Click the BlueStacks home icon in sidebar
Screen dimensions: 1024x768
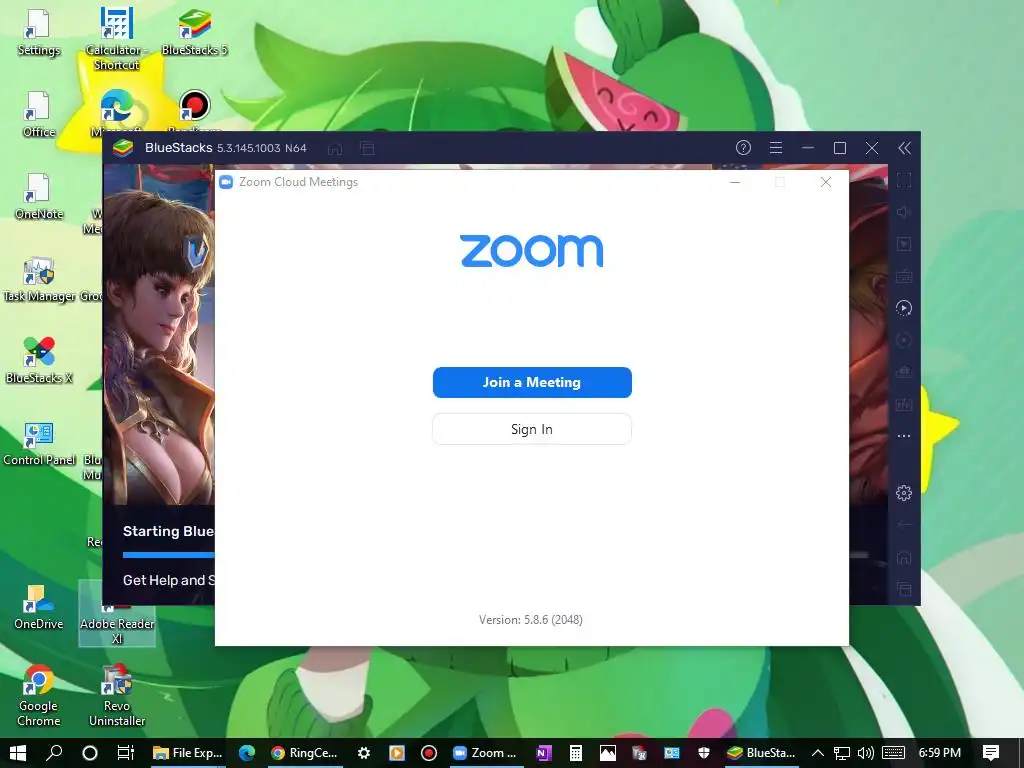(904, 557)
